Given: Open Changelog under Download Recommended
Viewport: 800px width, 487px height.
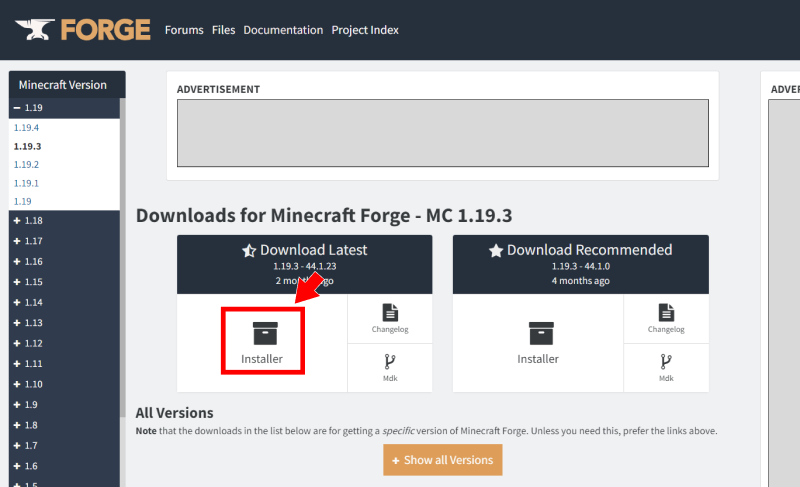Looking at the screenshot, I should tap(666, 319).
